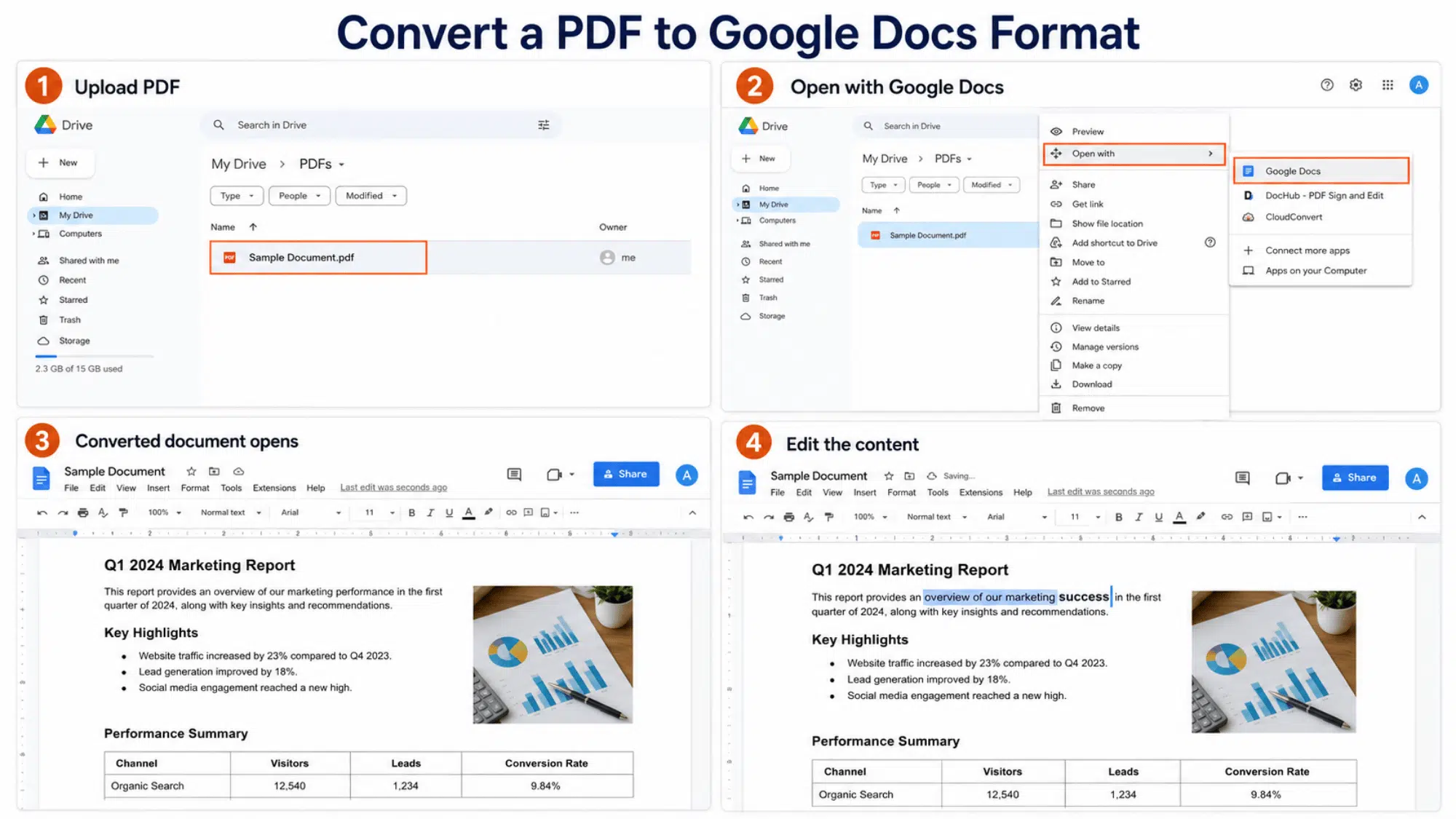Open the 100% zoom dropdown in step 3

pyautogui.click(x=165, y=513)
